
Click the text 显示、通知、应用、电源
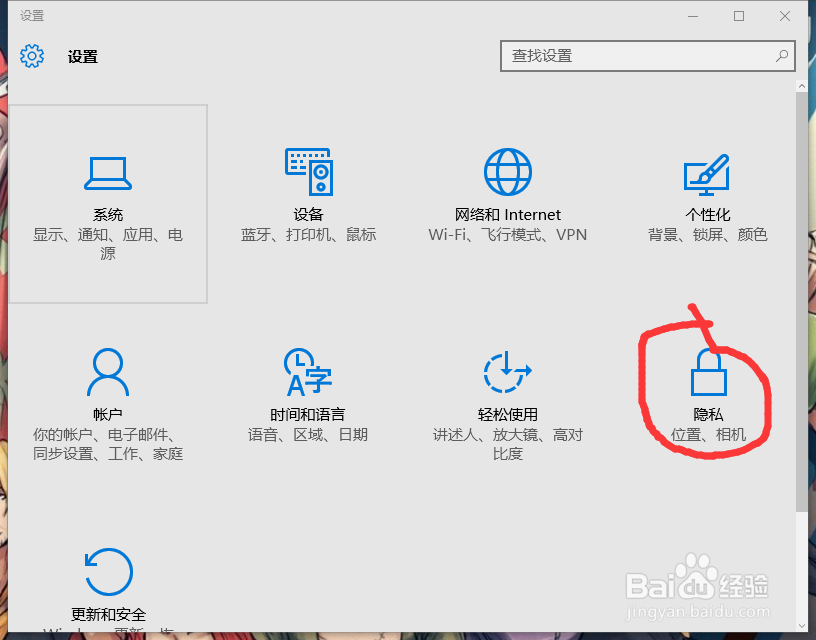[108, 244]
